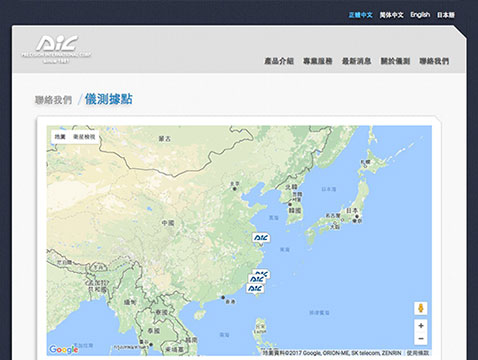Switch language to 简体中文
This screenshot has width=478, height=360.
tap(392, 15)
